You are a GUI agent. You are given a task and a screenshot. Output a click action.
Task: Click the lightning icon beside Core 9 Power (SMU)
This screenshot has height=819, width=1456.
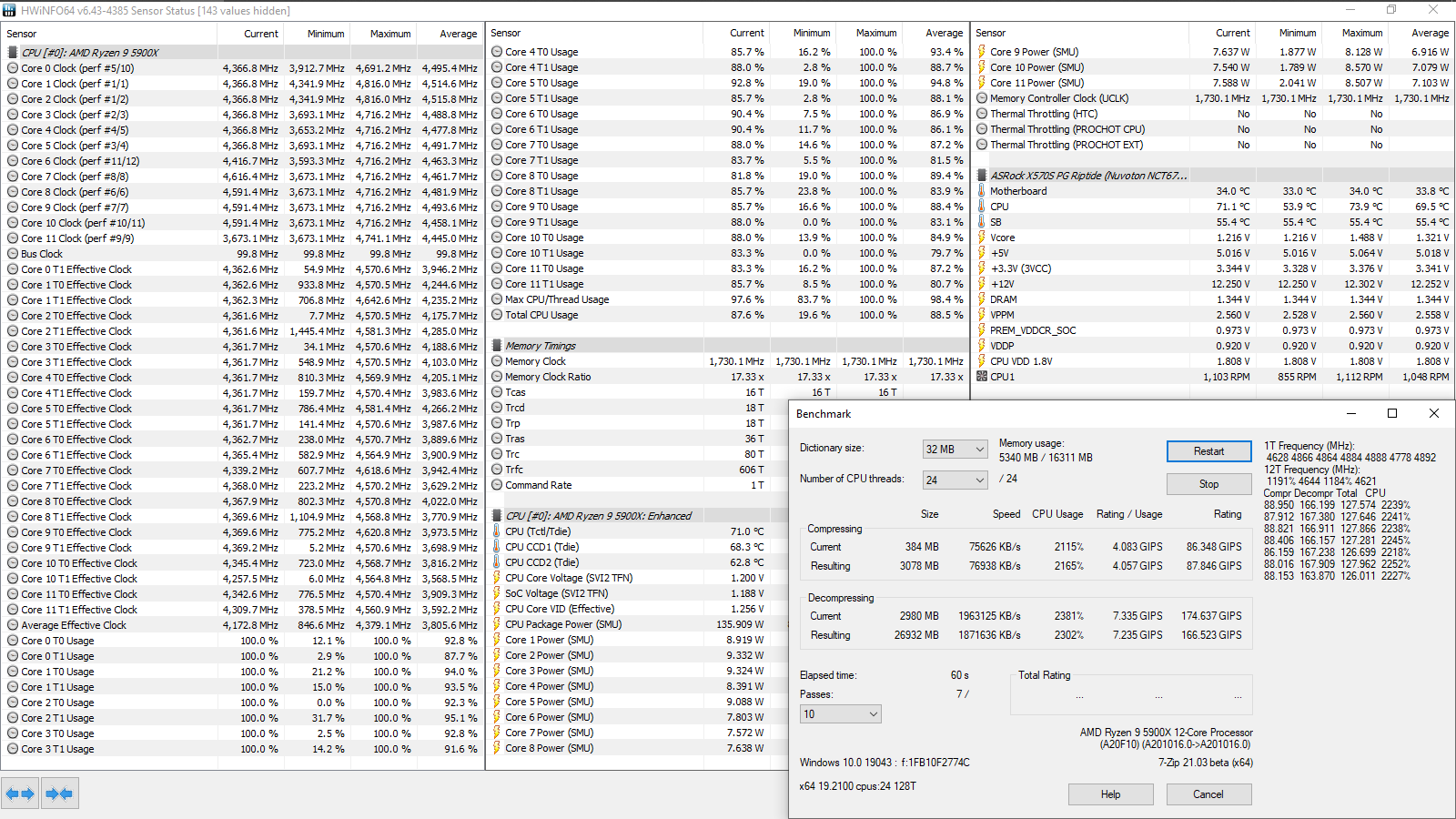click(x=982, y=52)
